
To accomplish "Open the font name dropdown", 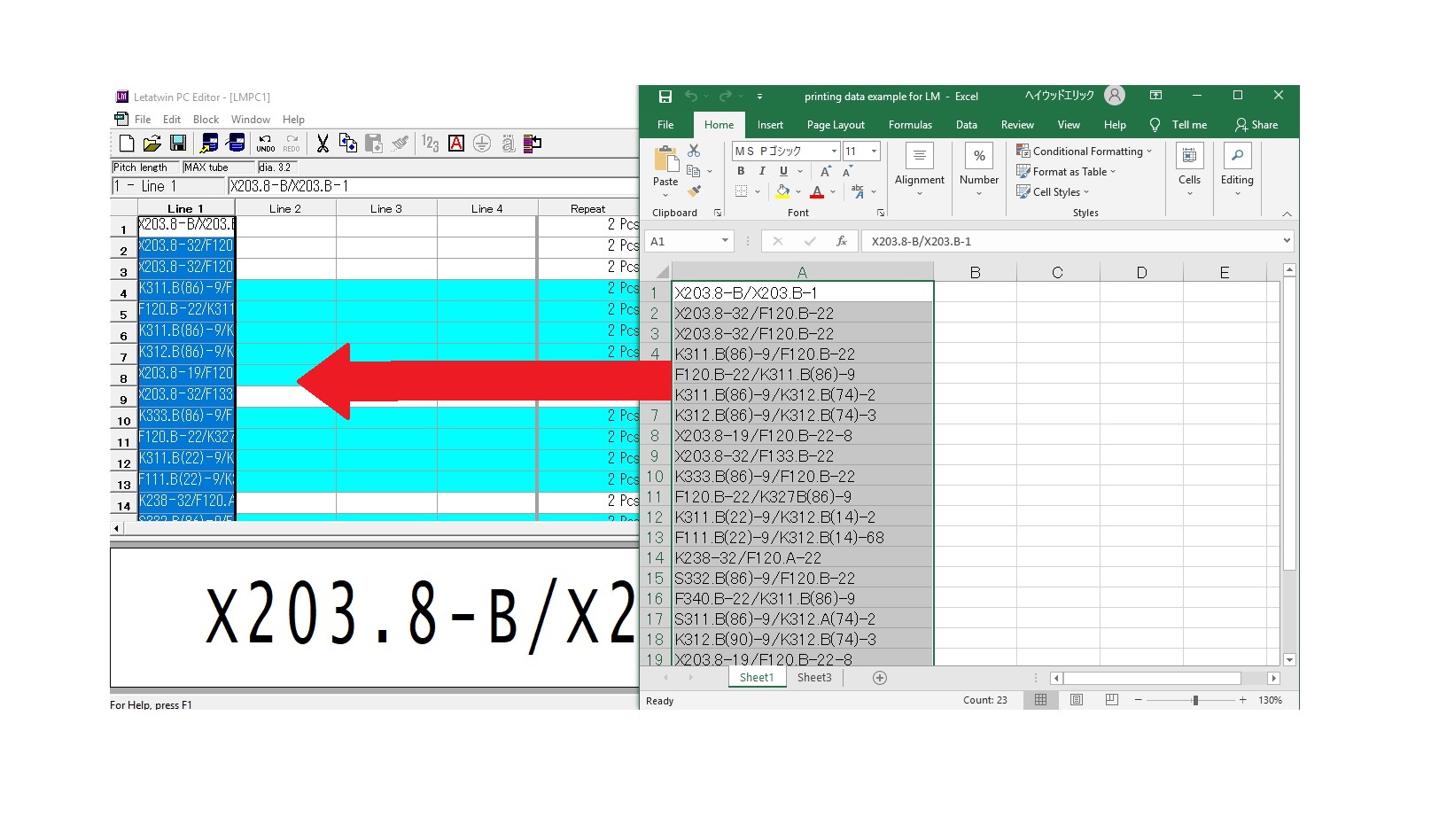I will click(834, 152).
